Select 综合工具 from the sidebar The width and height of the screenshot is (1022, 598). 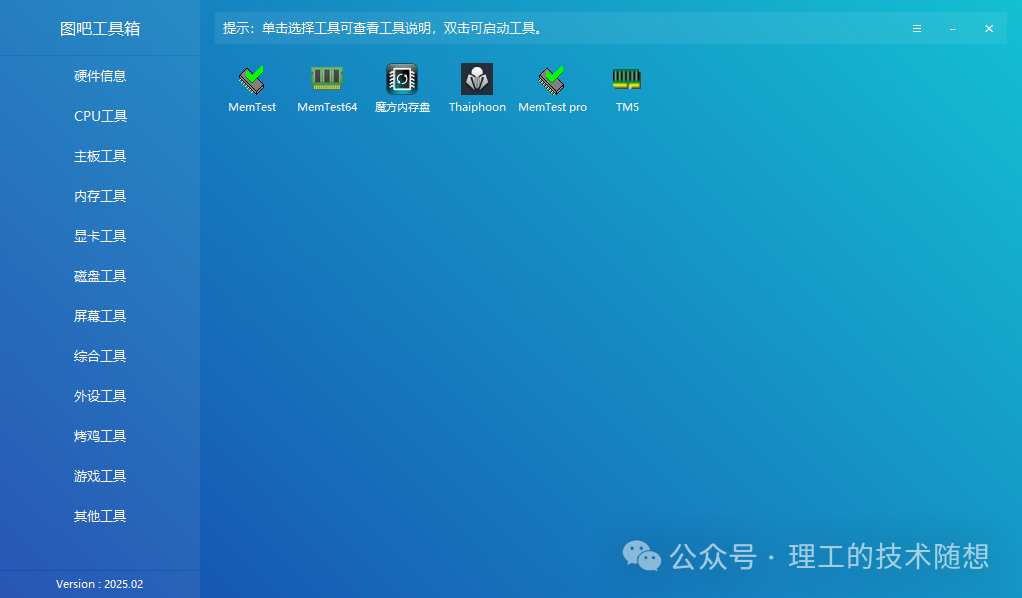tap(99, 356)
